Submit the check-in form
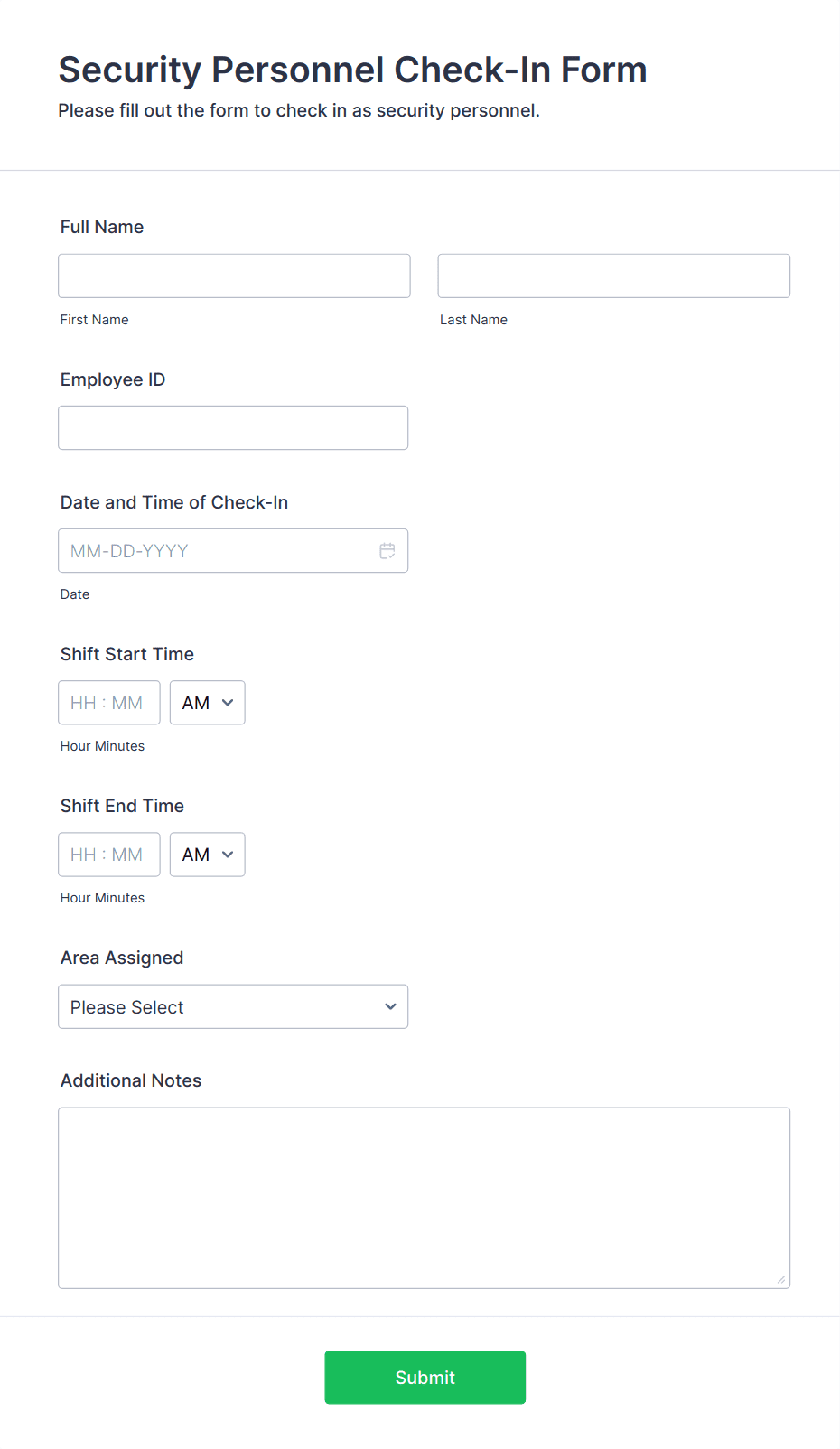 click(x=425, y=1378)
